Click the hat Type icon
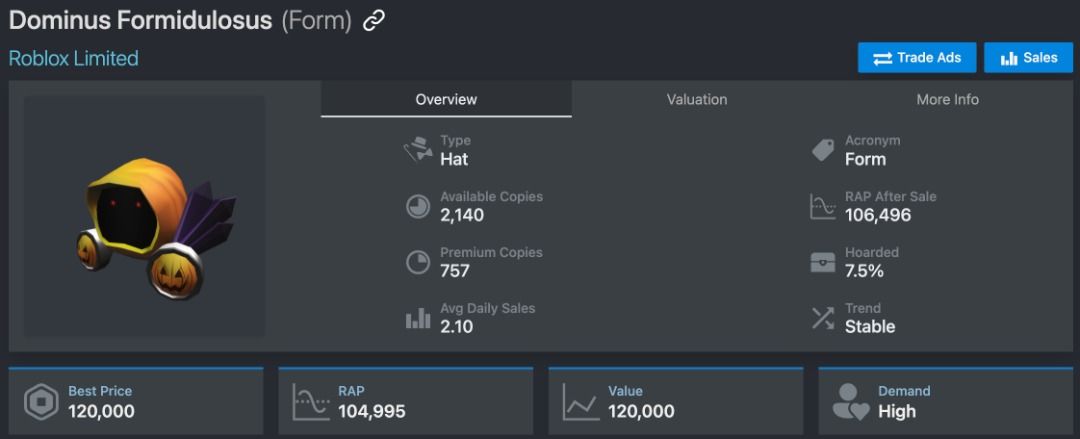The height and width of the screenshot is (439, 1080). (x=417, y=150)
